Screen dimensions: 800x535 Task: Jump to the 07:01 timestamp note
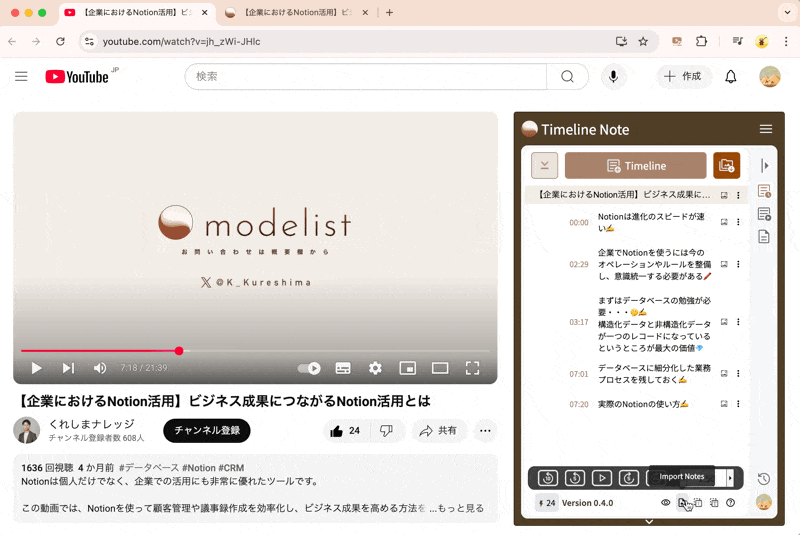[x=578, y=375]
